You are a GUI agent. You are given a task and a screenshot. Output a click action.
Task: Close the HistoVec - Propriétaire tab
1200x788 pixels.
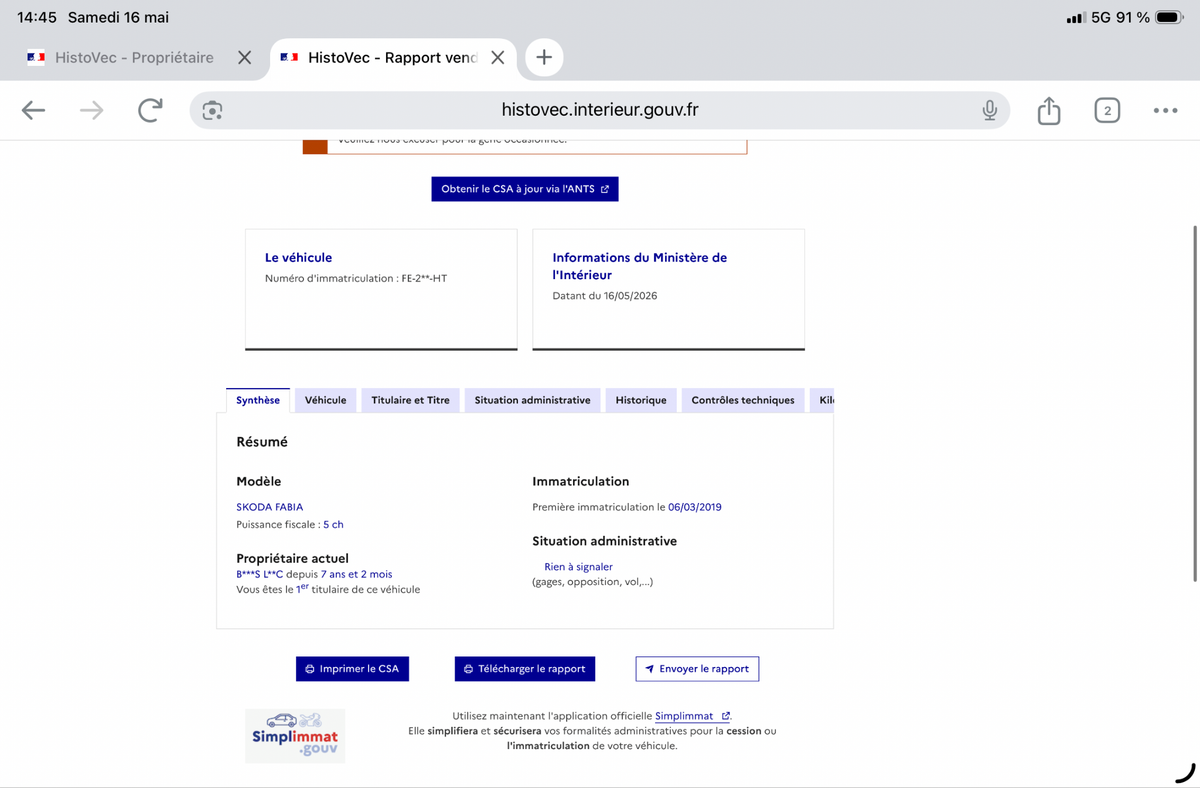[244, 58]
